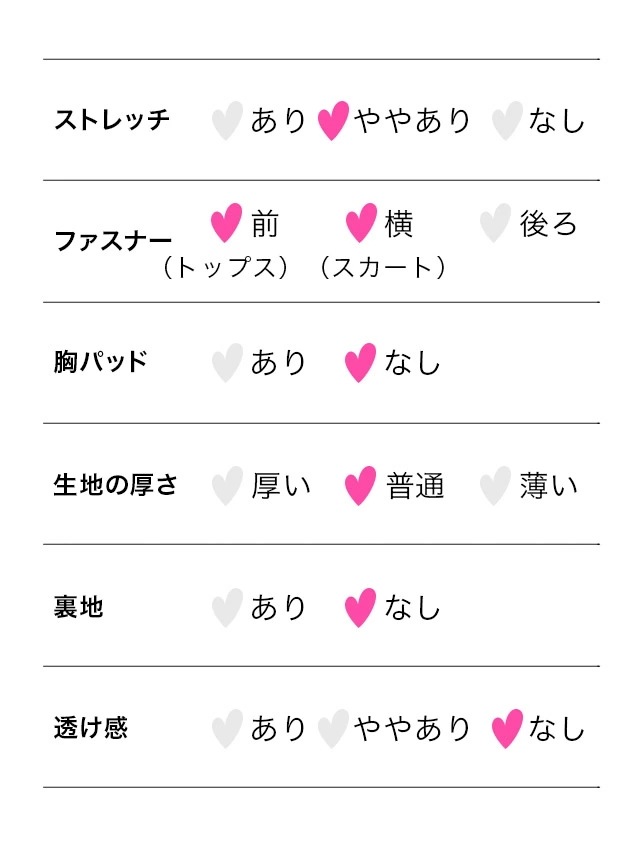Select pink heart next to 横 in ファスナー row
Viewport: 640px width, 854px height.
[x=361, y=223]
